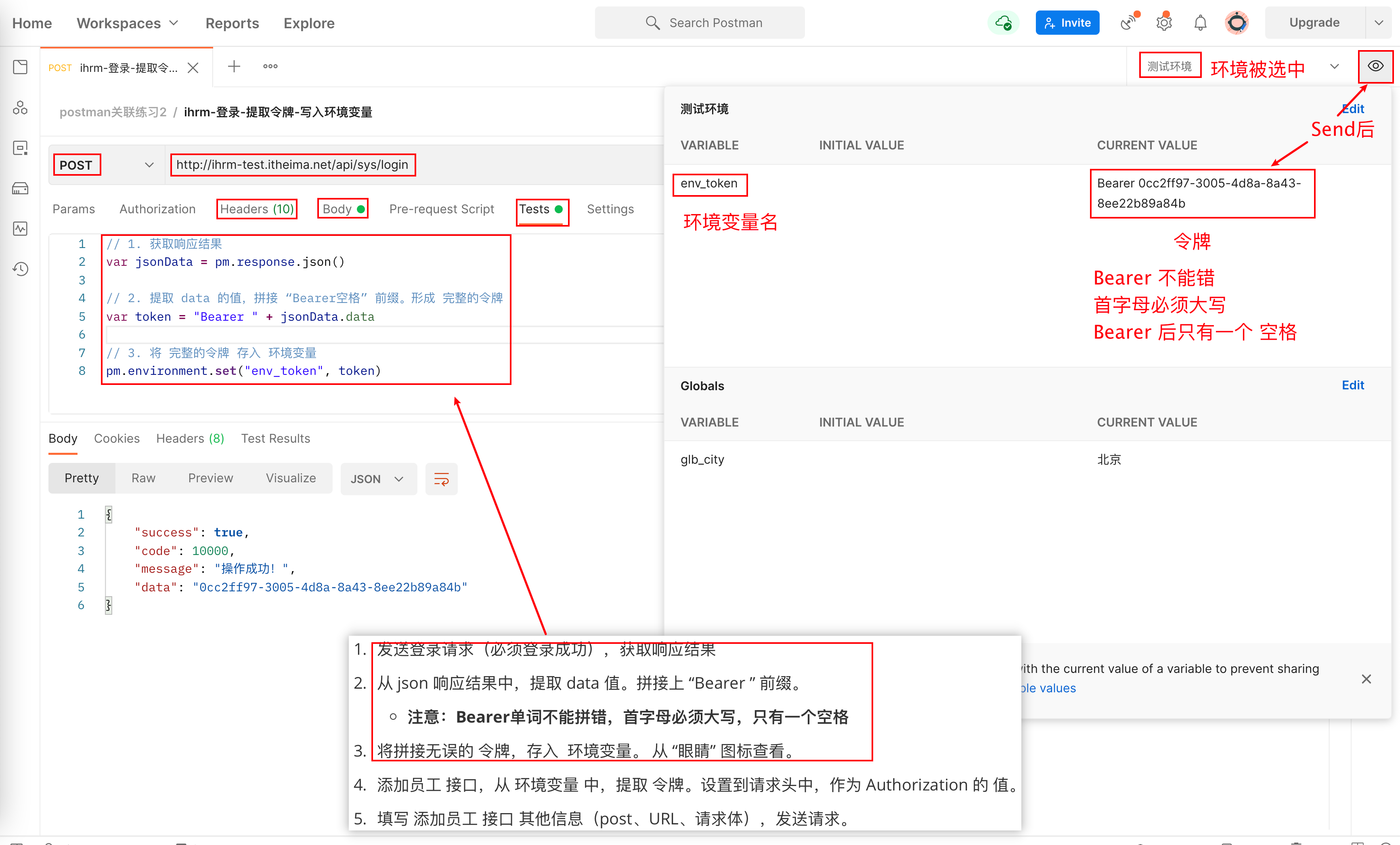Open the response Cookies tab
Screen dimensions: 1400x845
117,438
